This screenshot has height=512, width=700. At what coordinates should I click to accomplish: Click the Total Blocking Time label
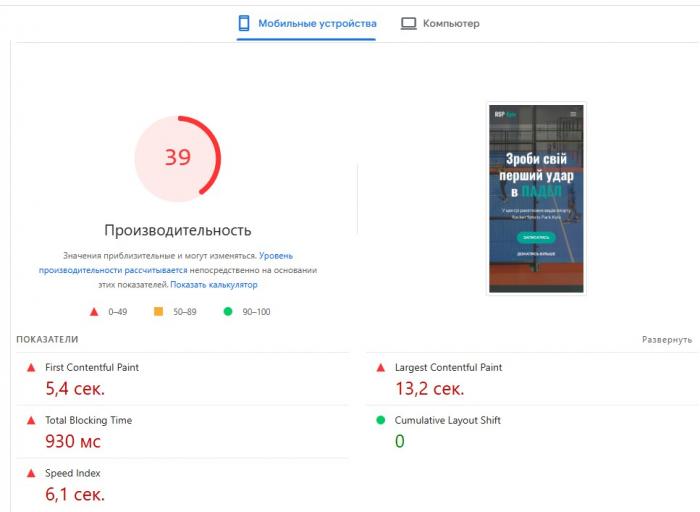tap(88, 420)
